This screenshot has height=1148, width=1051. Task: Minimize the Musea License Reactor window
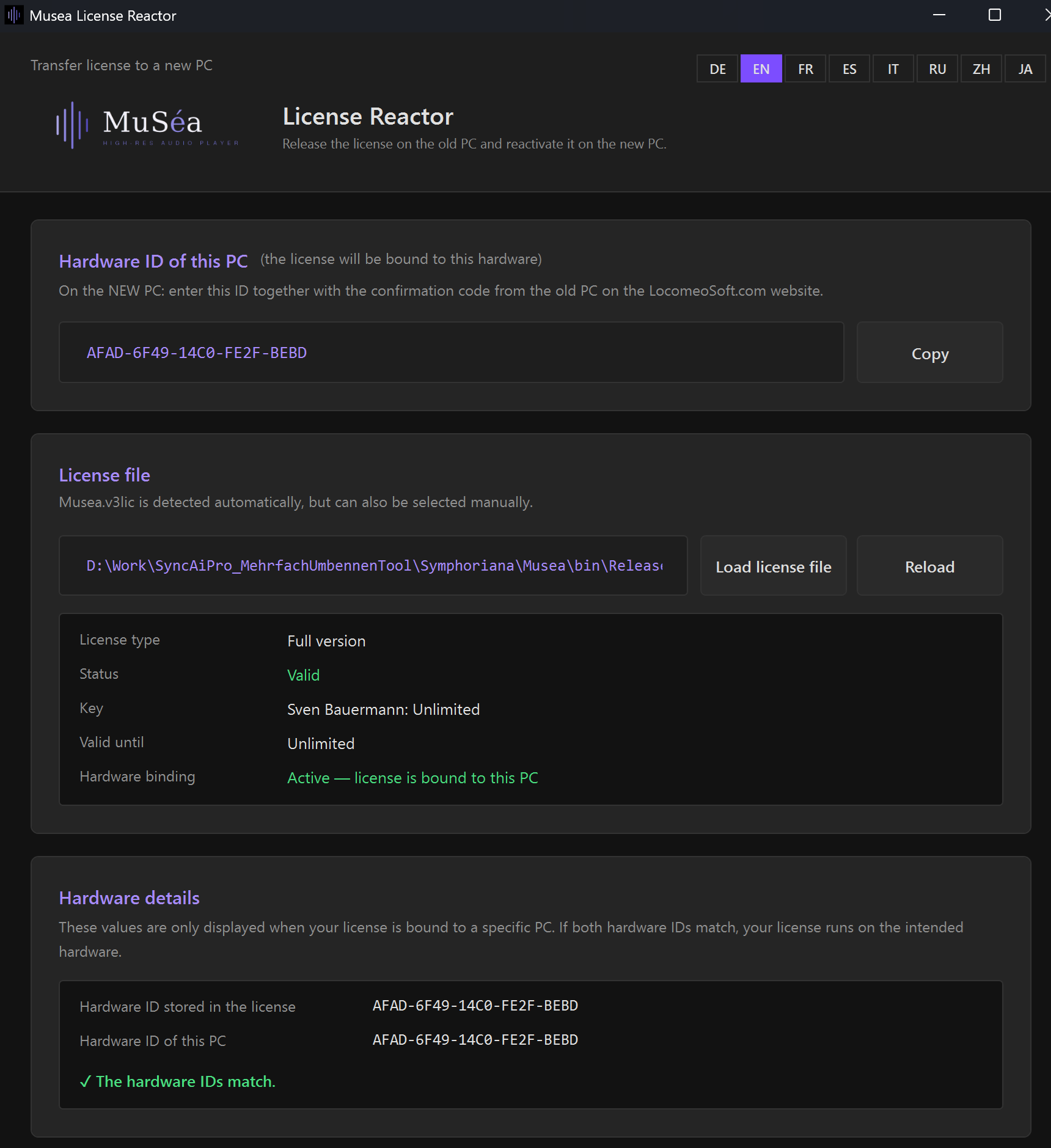(939, 15)
